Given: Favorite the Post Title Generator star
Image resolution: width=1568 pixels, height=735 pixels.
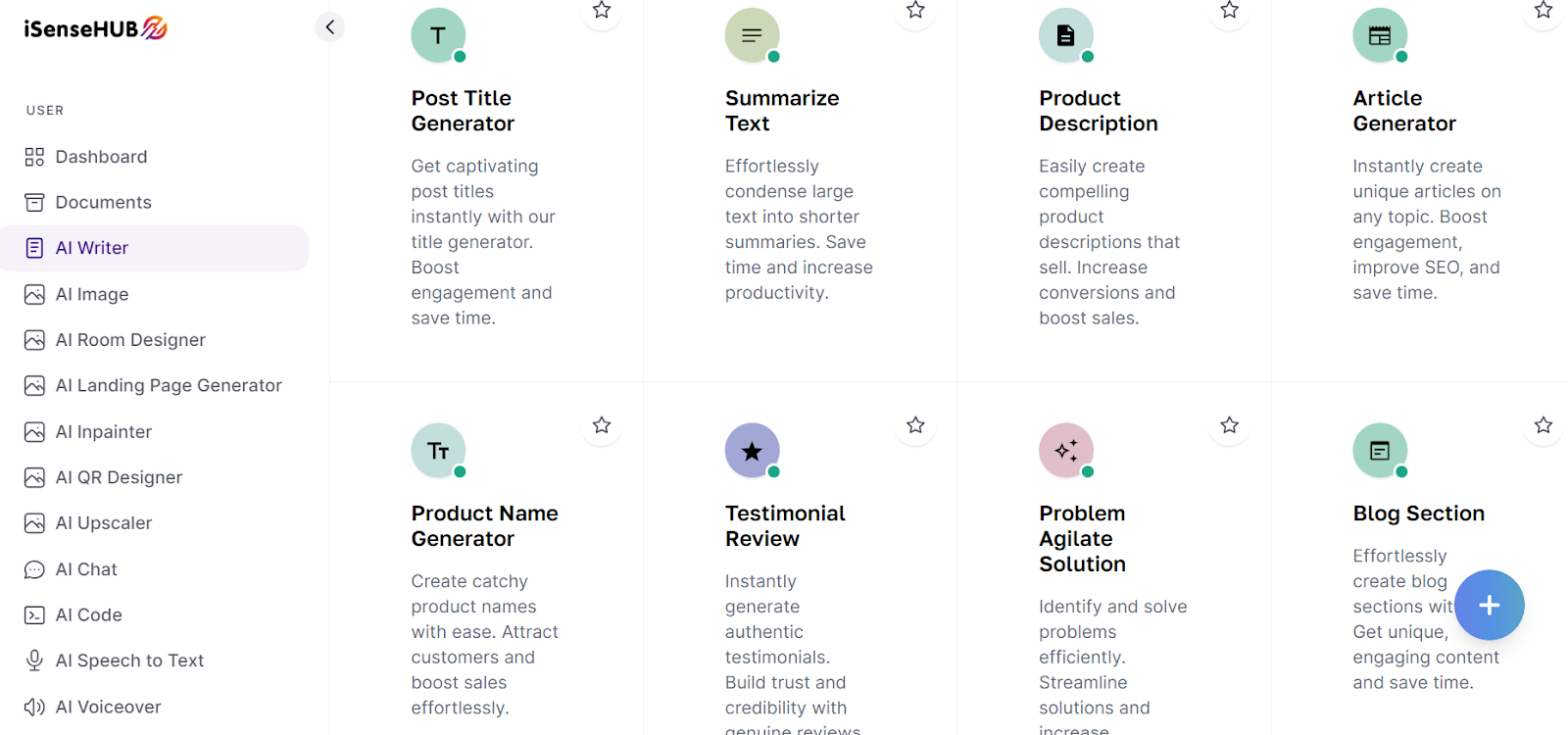Looking at the screenshot, I should [602, 11].
